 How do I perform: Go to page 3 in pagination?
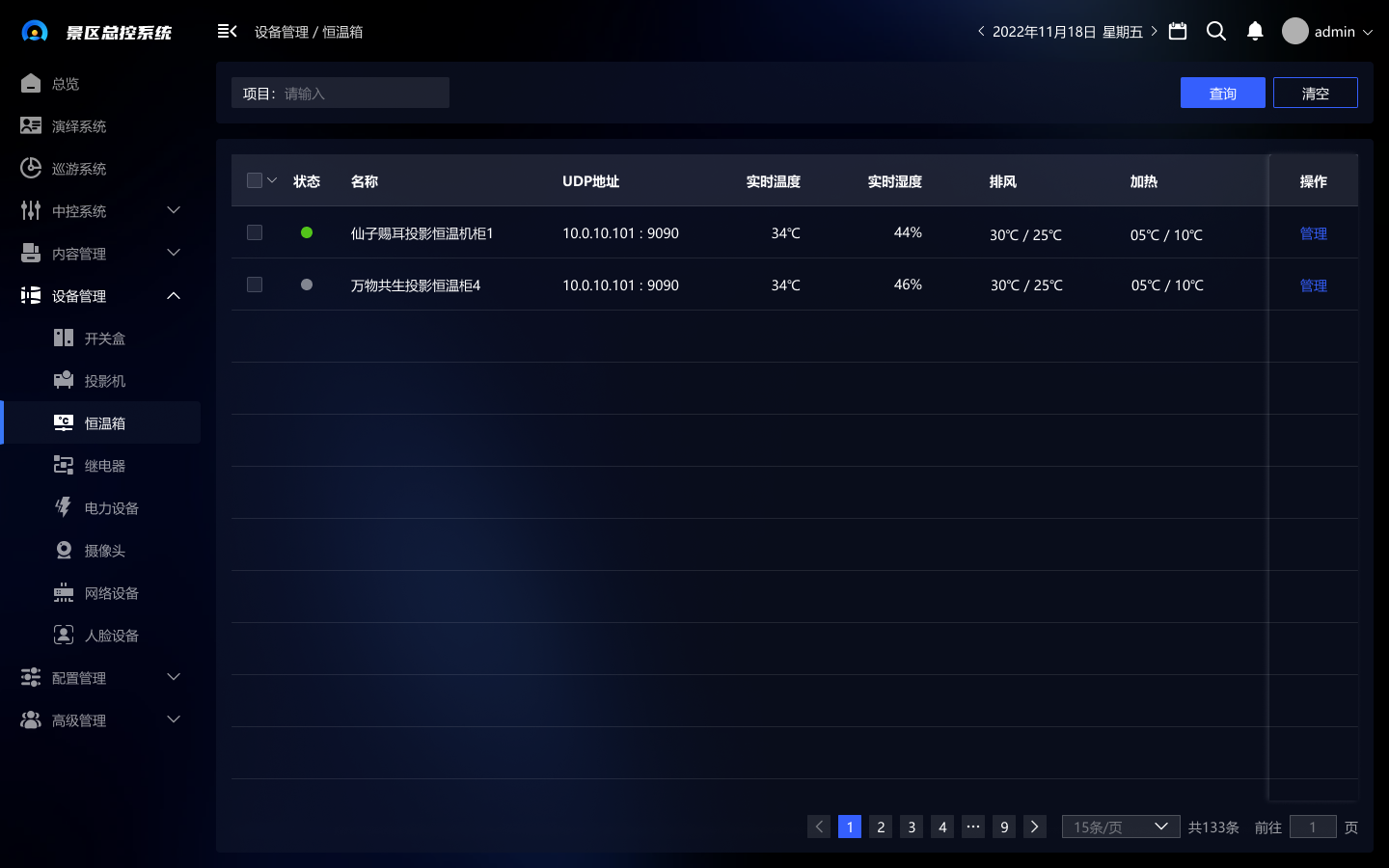[912, 827]
